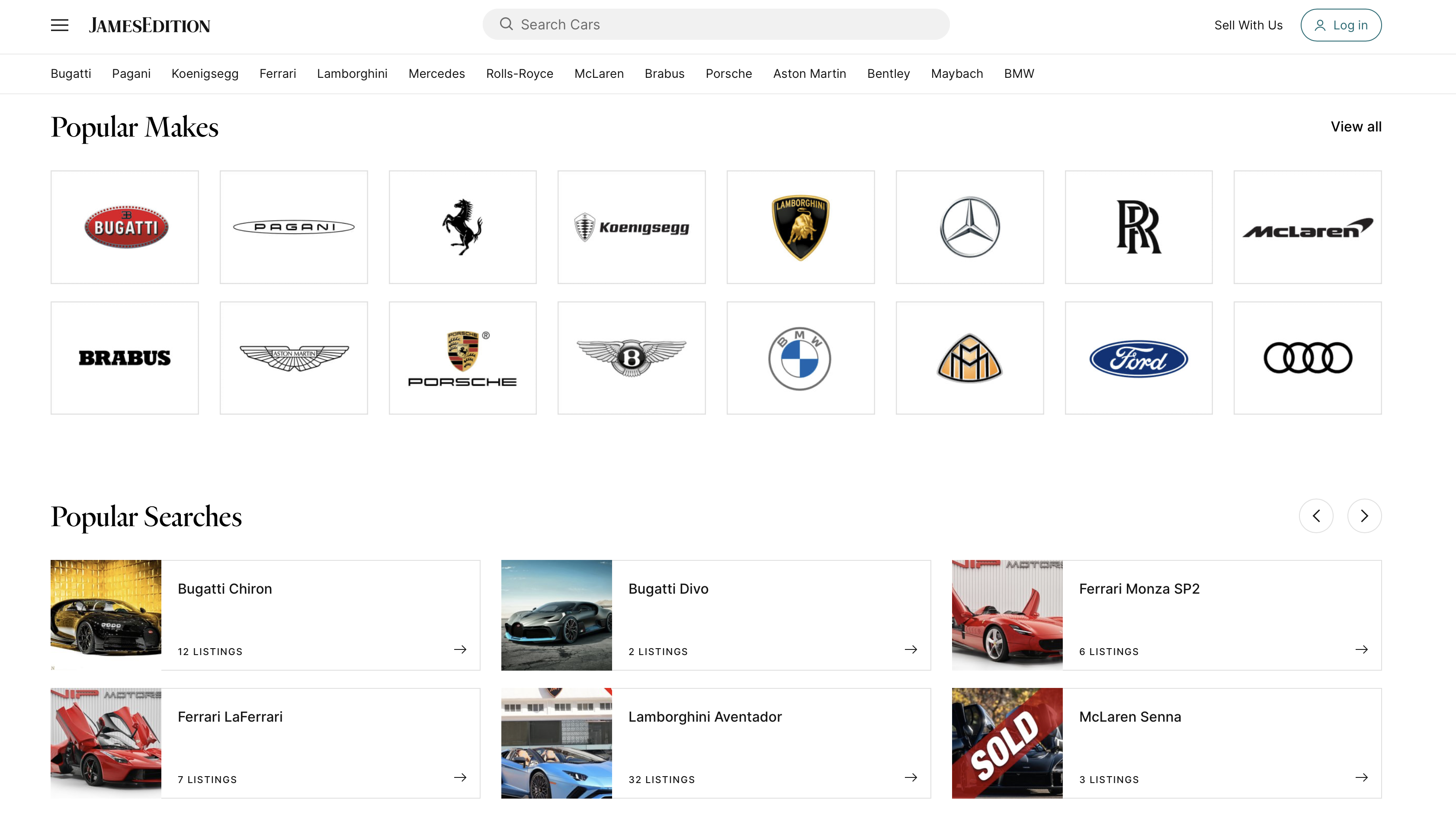Image resolution: width=1456 pixels, height=825 pixels.
Task: Go to Brabus in the nav bar
Action: pos(665,74)
